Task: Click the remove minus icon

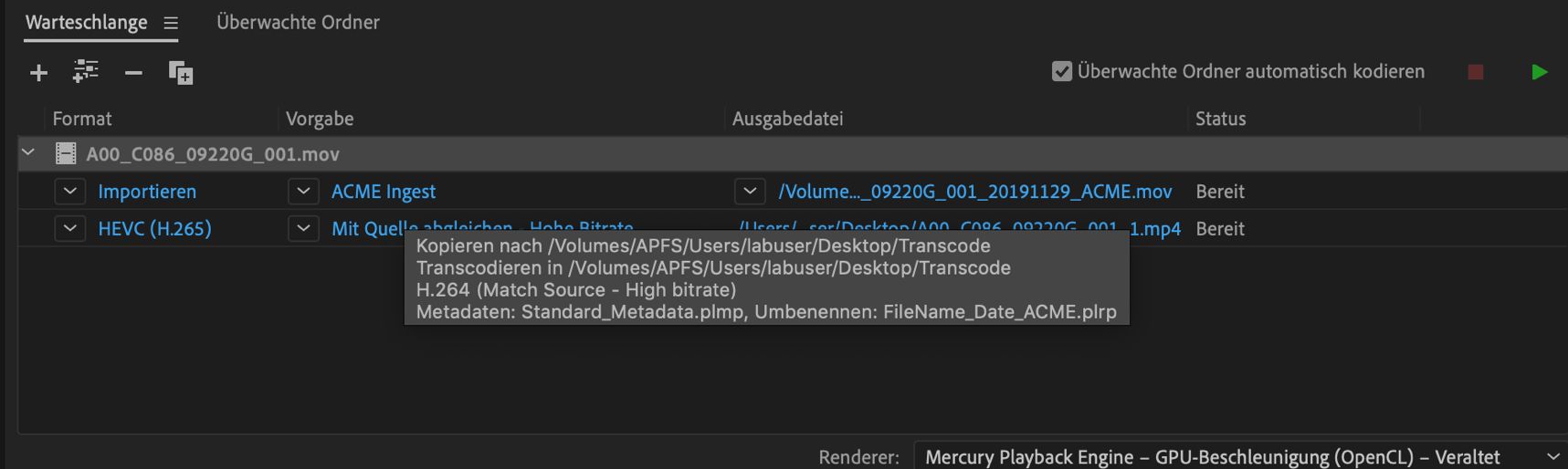Action: pyautogui.click(x=133, y=73)
